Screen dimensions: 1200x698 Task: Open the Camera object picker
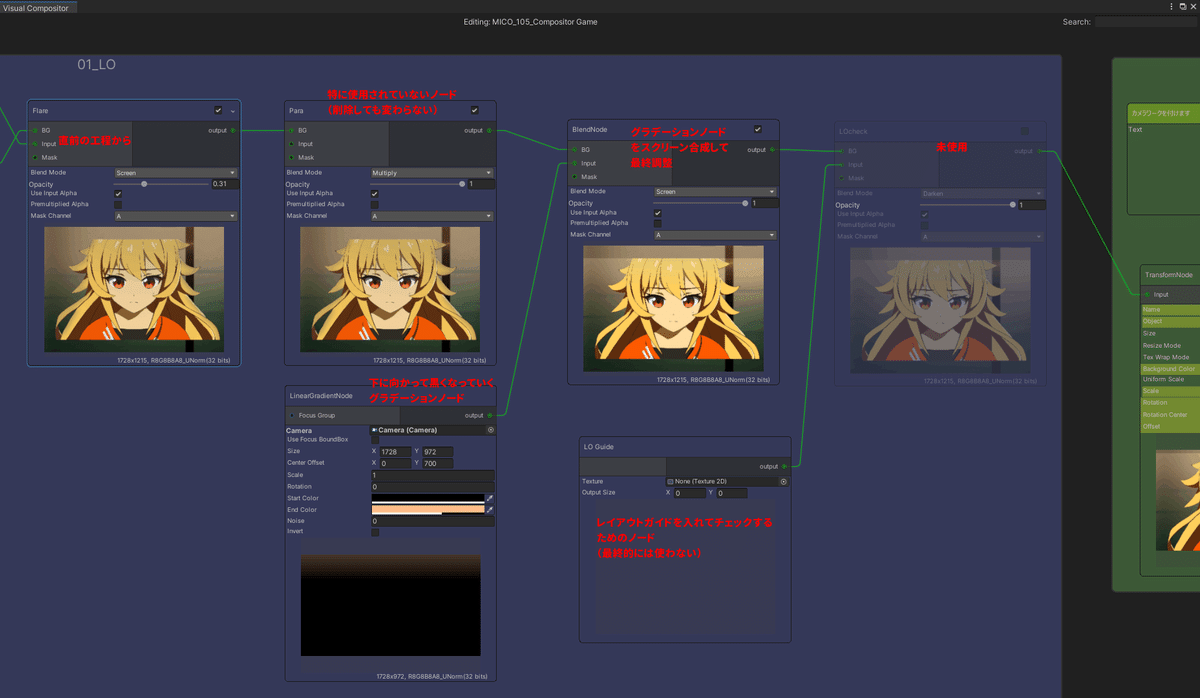491,430
